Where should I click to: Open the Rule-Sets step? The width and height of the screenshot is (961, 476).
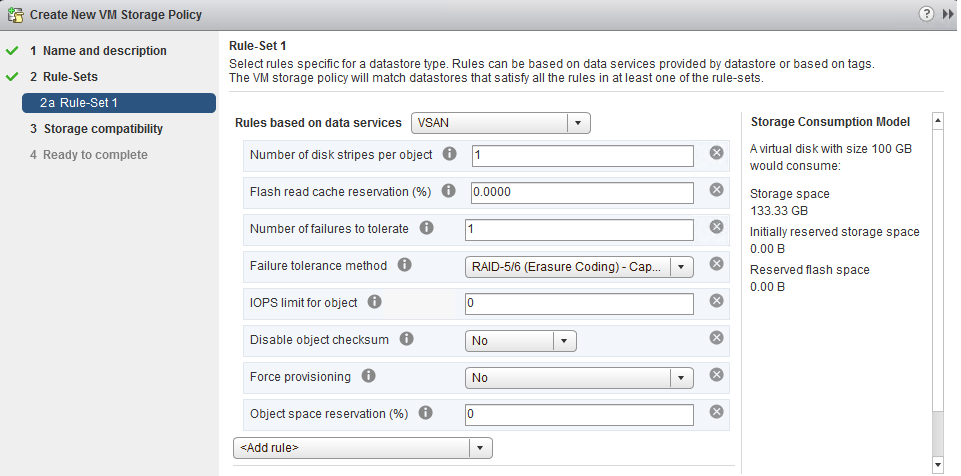point(63,77)
